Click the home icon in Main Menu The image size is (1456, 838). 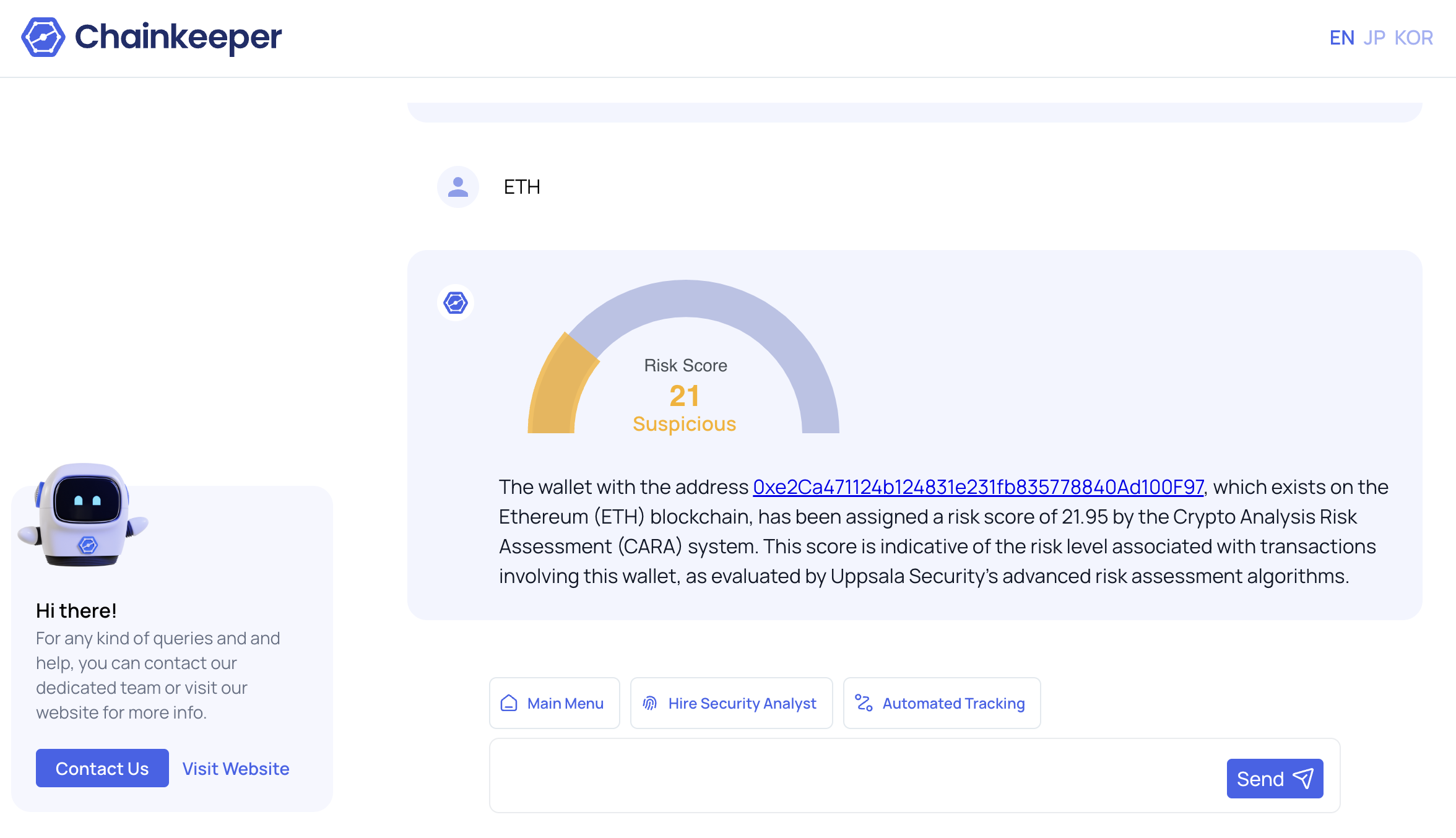point(509,703)
